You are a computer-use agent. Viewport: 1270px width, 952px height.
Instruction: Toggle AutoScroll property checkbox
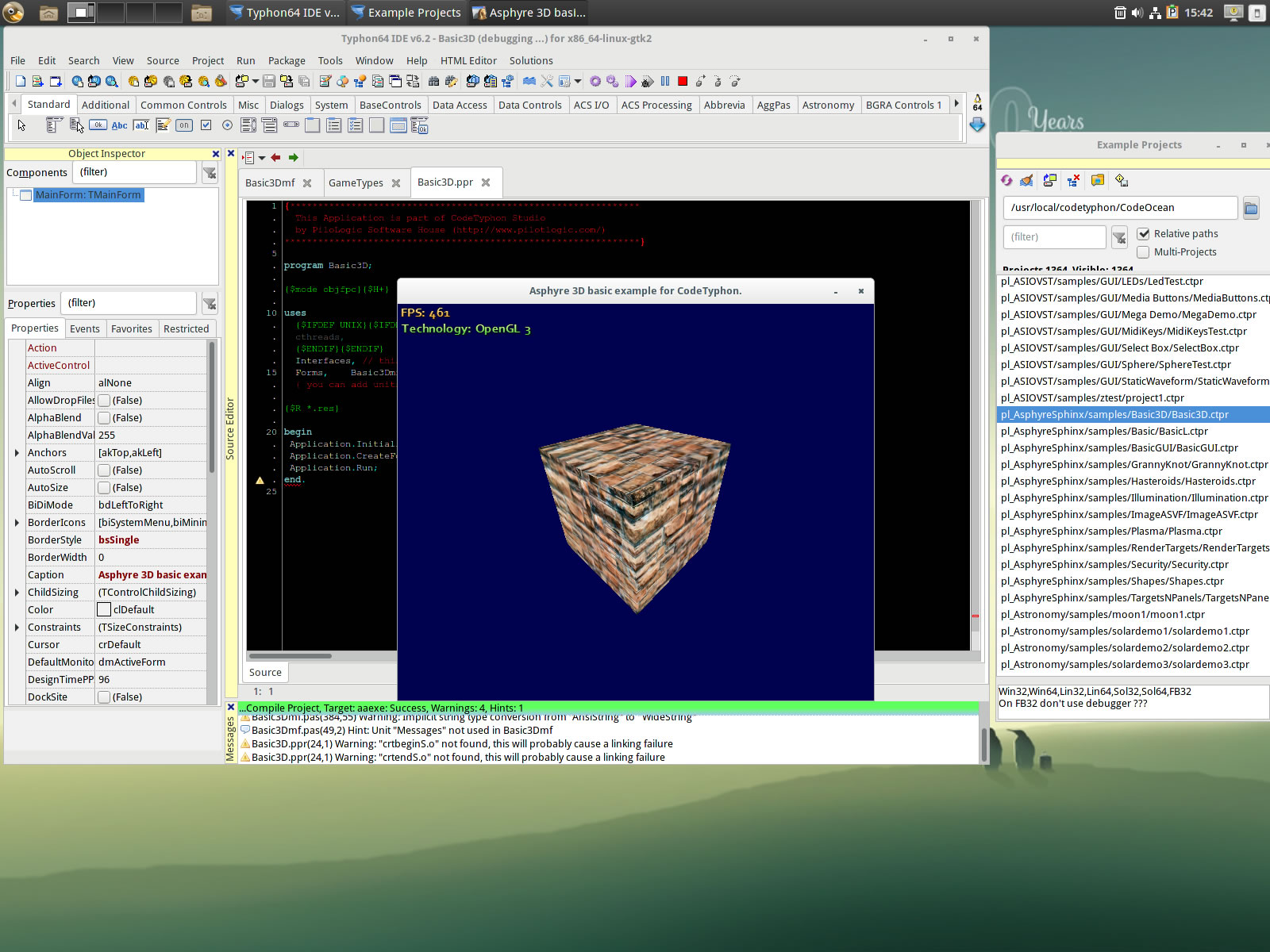coord(104,470)
